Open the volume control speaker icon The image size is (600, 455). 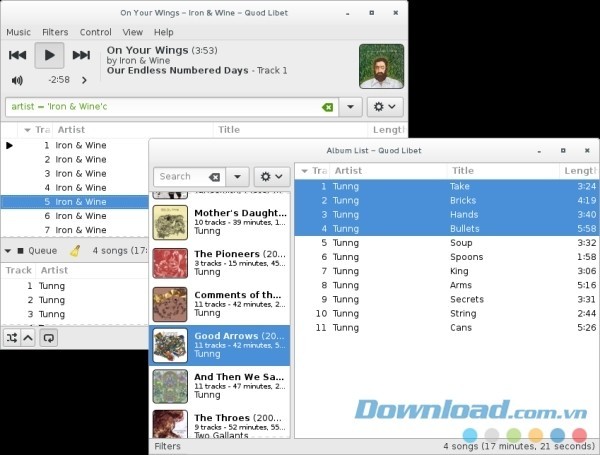17,79
